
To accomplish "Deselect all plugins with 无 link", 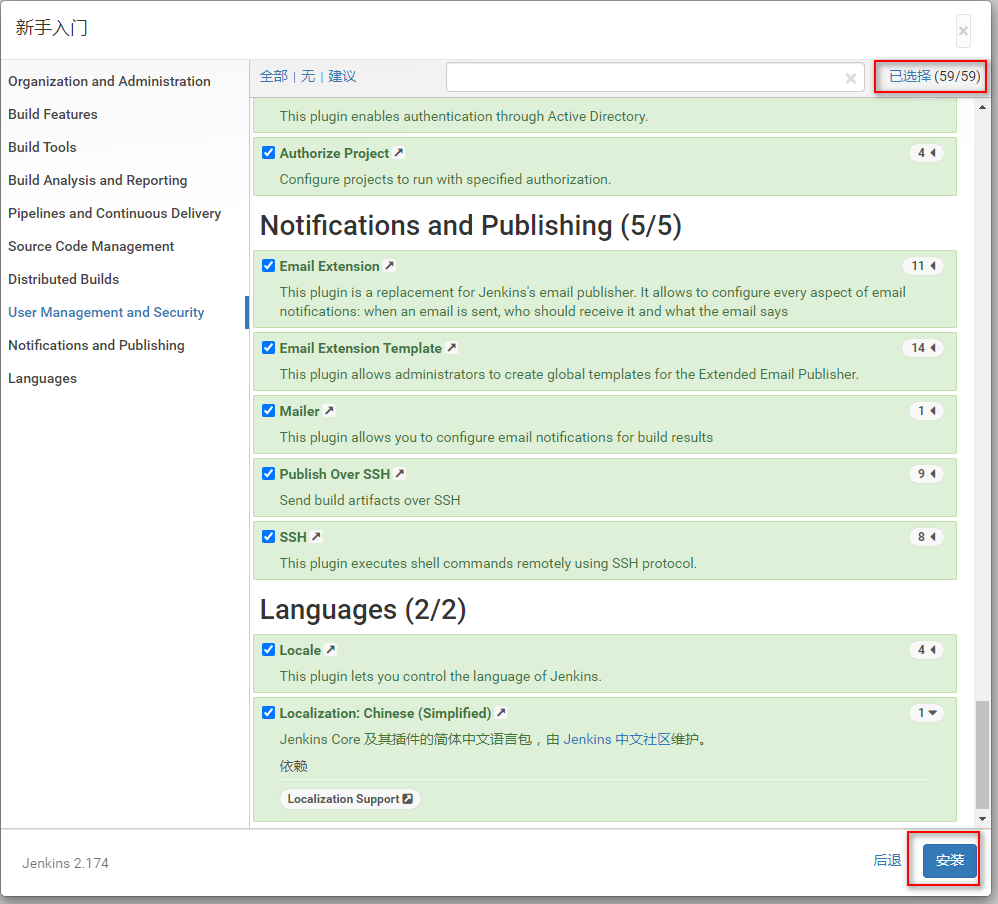I will click(x=308, y=76).
